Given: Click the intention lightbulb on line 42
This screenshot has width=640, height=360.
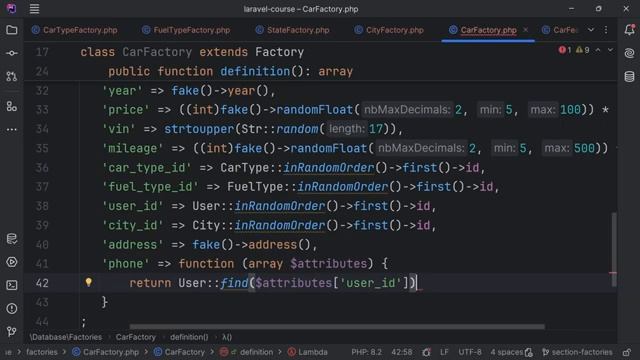Looking at the screenshot, I should click(x=89, y=282).
